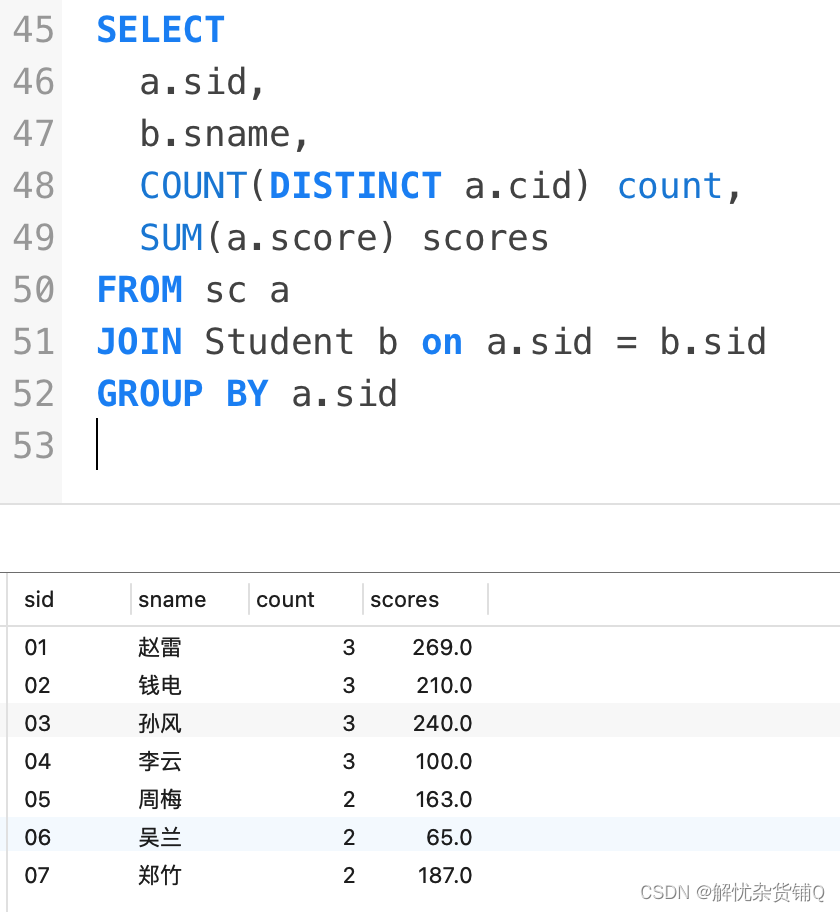The image size is (840, 912).
Task: Click b.sname on line 47
Action: [215, 134]
